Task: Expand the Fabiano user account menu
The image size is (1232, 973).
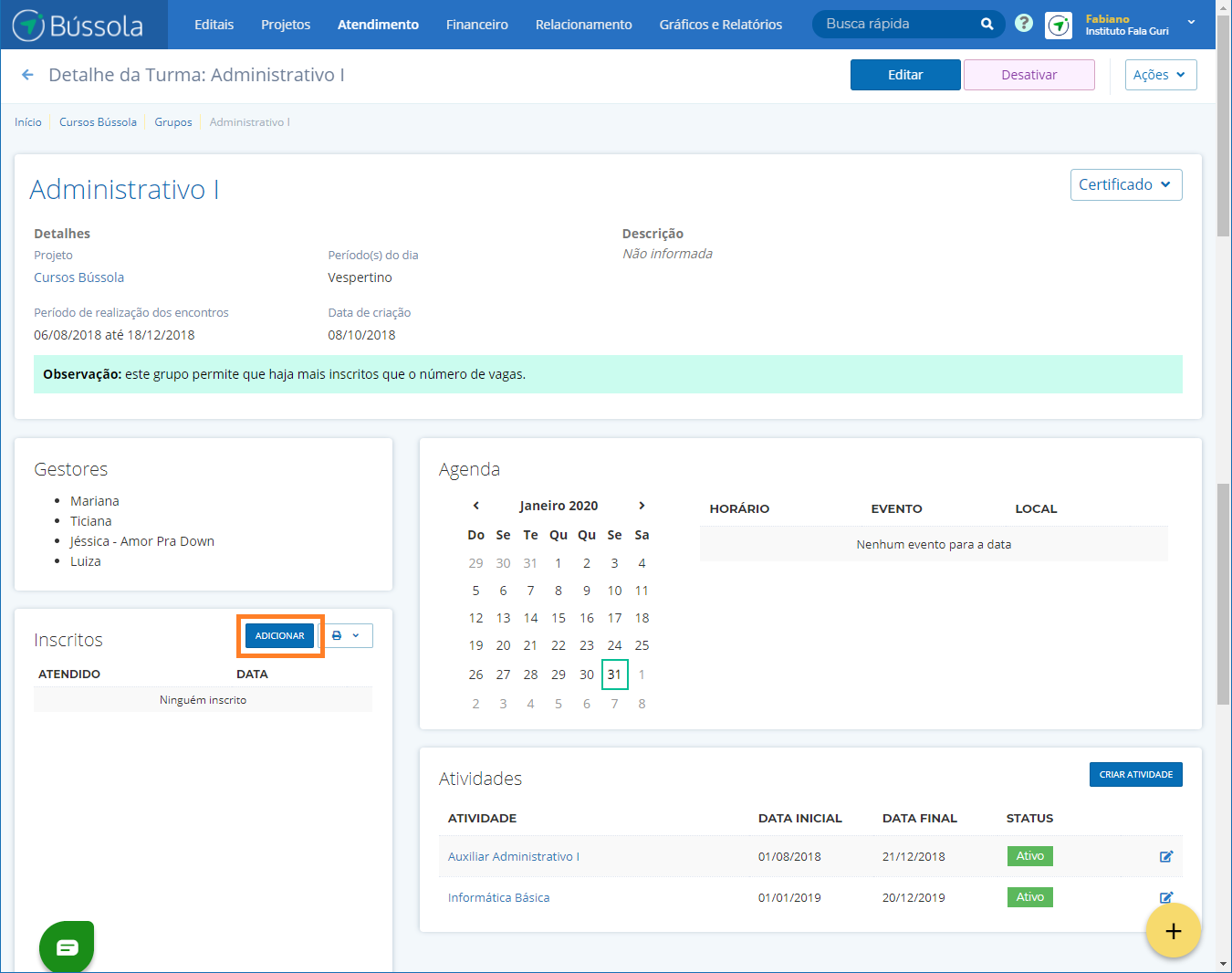Action: [x=1190, y=23]
